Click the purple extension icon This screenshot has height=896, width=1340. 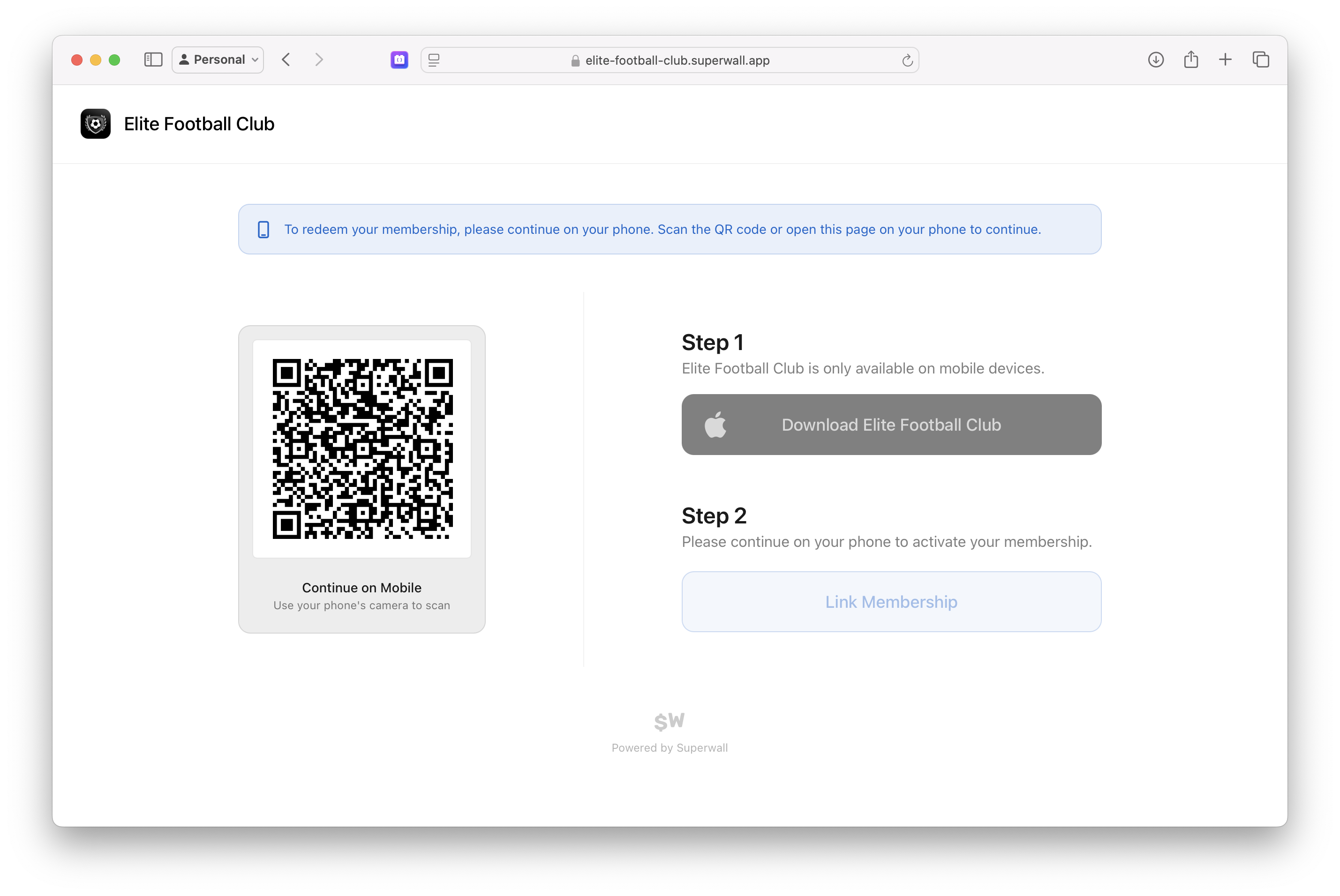coord(399,60)
